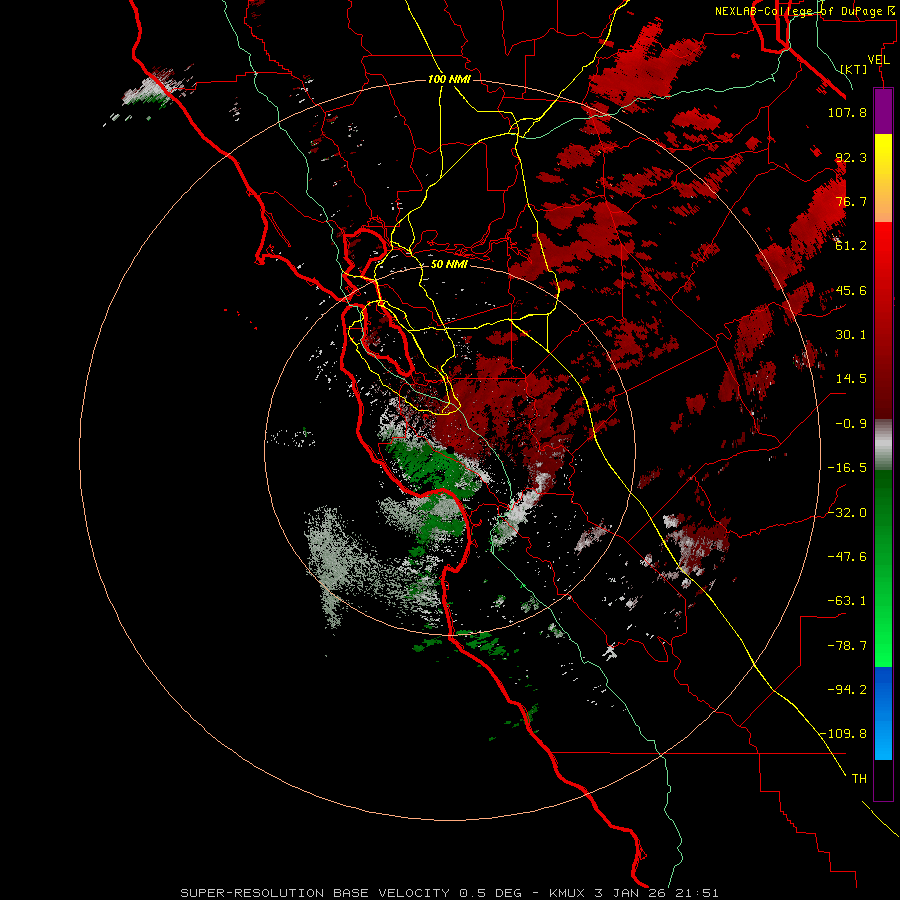Click the VEL legend title
Screen dimensions: 900x900
click(878, 60)
